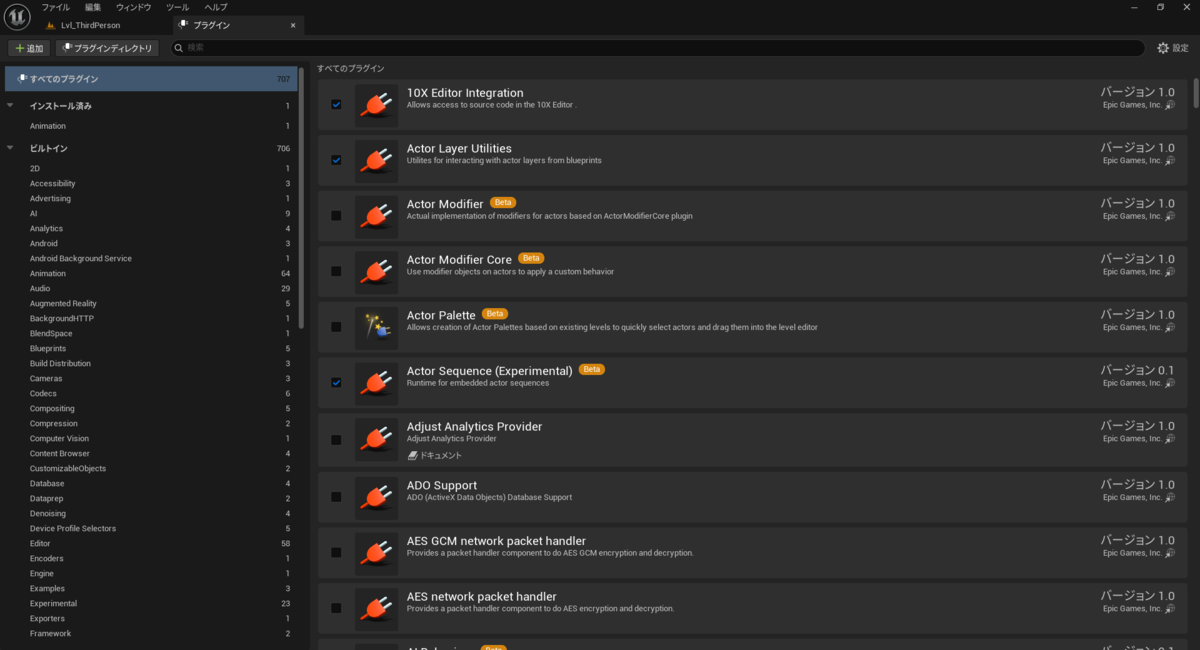Click the Actor Modifier Core plug icon

pos(376,271)
